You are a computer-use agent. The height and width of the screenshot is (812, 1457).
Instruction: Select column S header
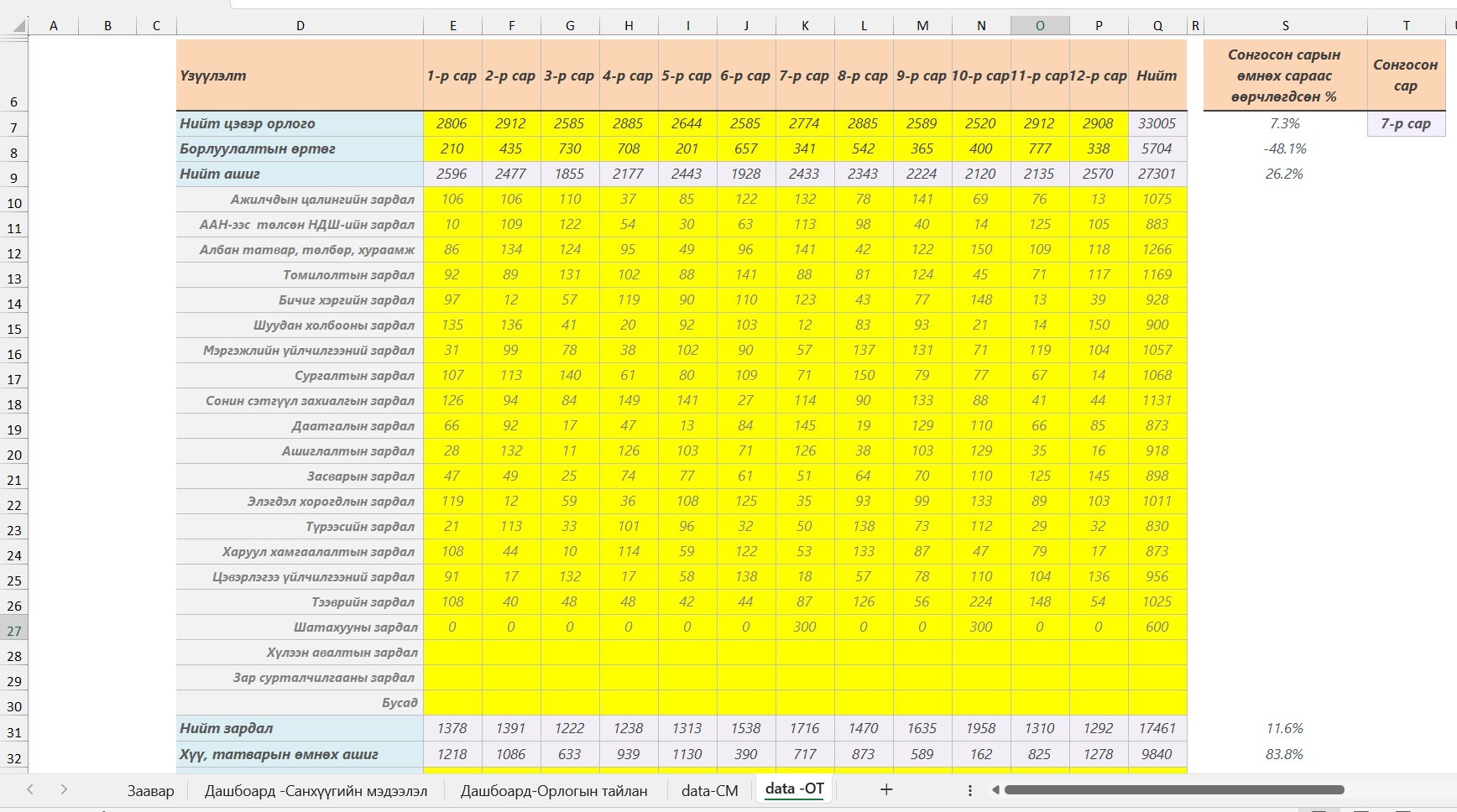click(1285, 26)
